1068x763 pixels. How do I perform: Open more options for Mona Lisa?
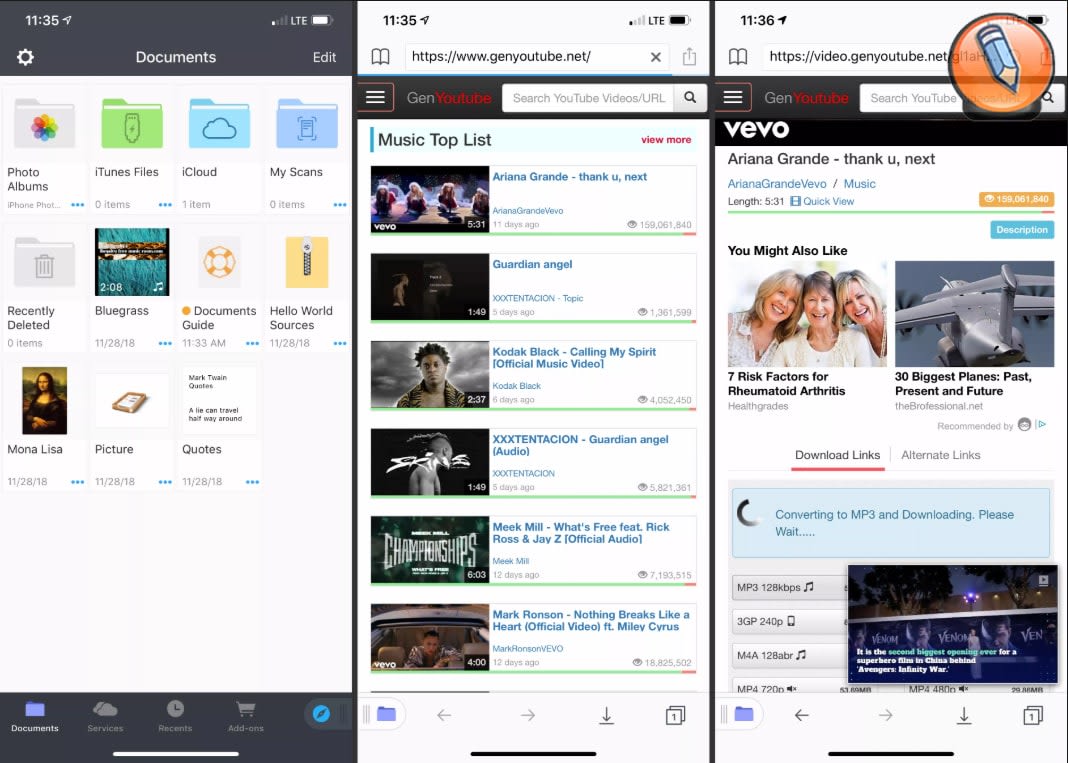click(x=78, y=482)
